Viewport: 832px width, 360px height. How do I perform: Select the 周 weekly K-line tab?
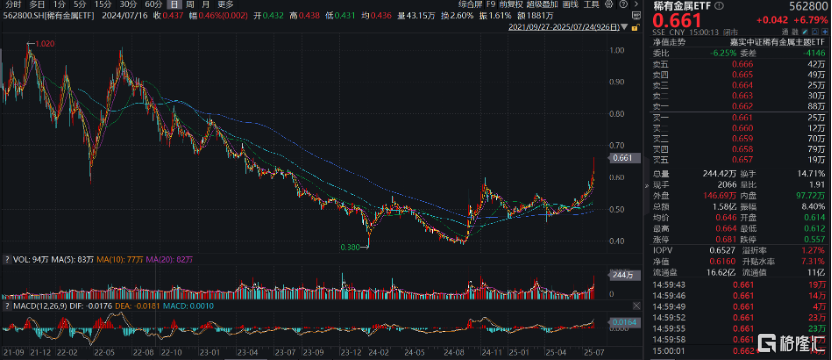pyautogui.click(x=191, y=4)
